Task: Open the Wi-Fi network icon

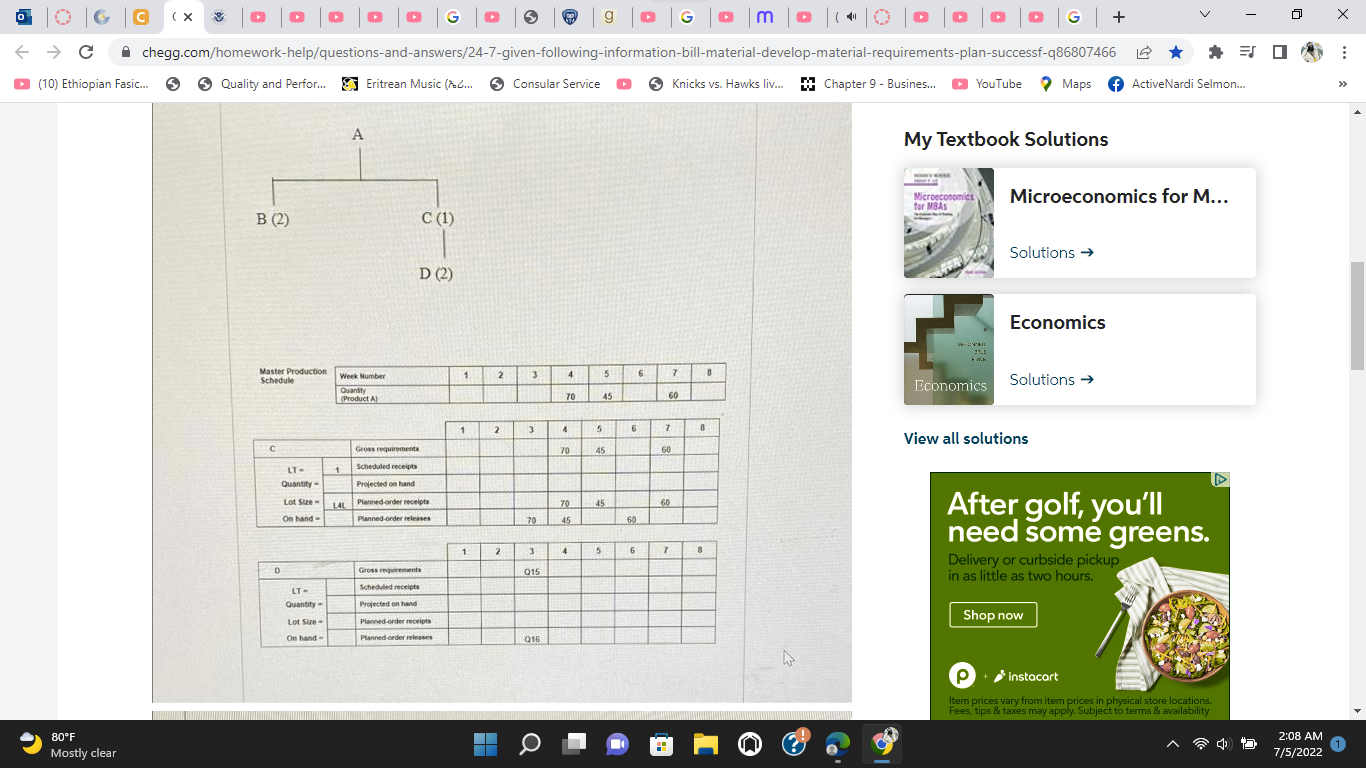Action: pyautogui.click(x=1200, y=744)
